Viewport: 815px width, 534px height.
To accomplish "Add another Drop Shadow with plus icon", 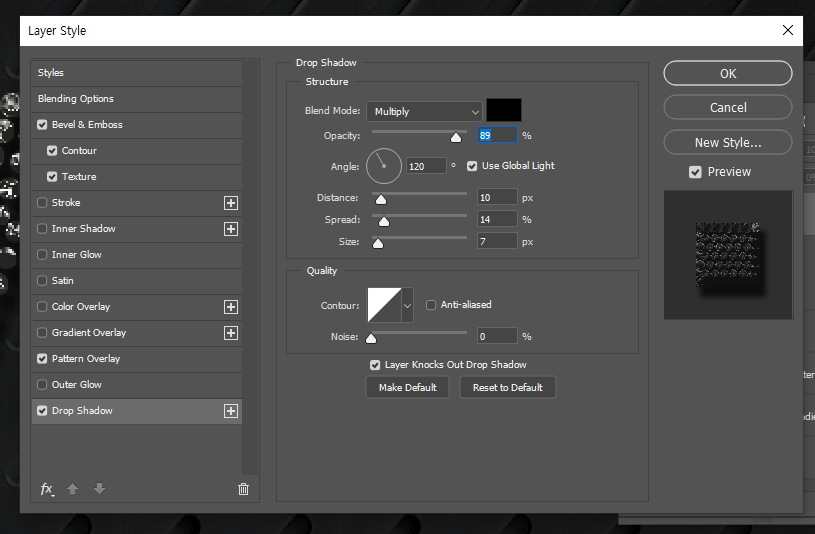I will pyautogui.click(x=231, y=411).
